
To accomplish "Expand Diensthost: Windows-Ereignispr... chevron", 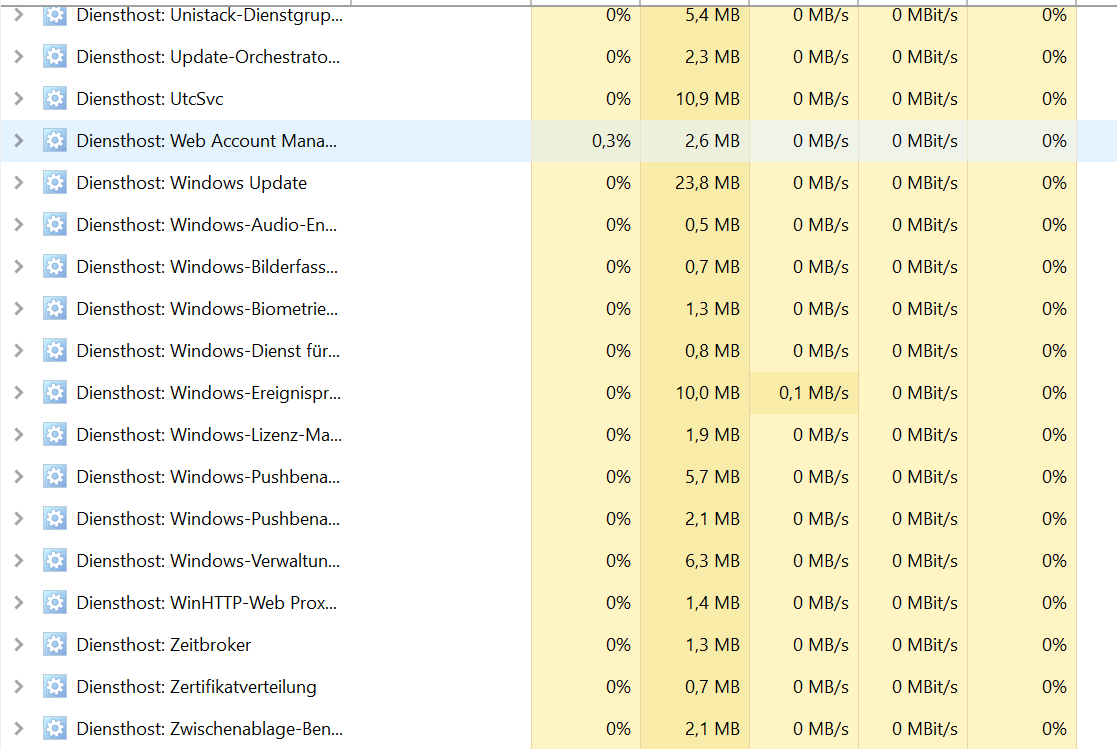I will (x=19, y=393).
